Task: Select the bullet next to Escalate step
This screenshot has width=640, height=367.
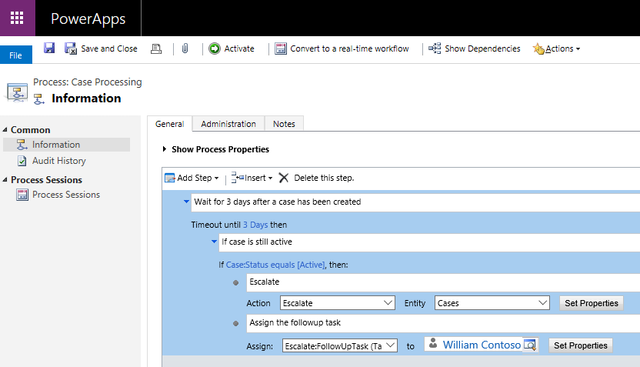Action: [x=236, y=282]
